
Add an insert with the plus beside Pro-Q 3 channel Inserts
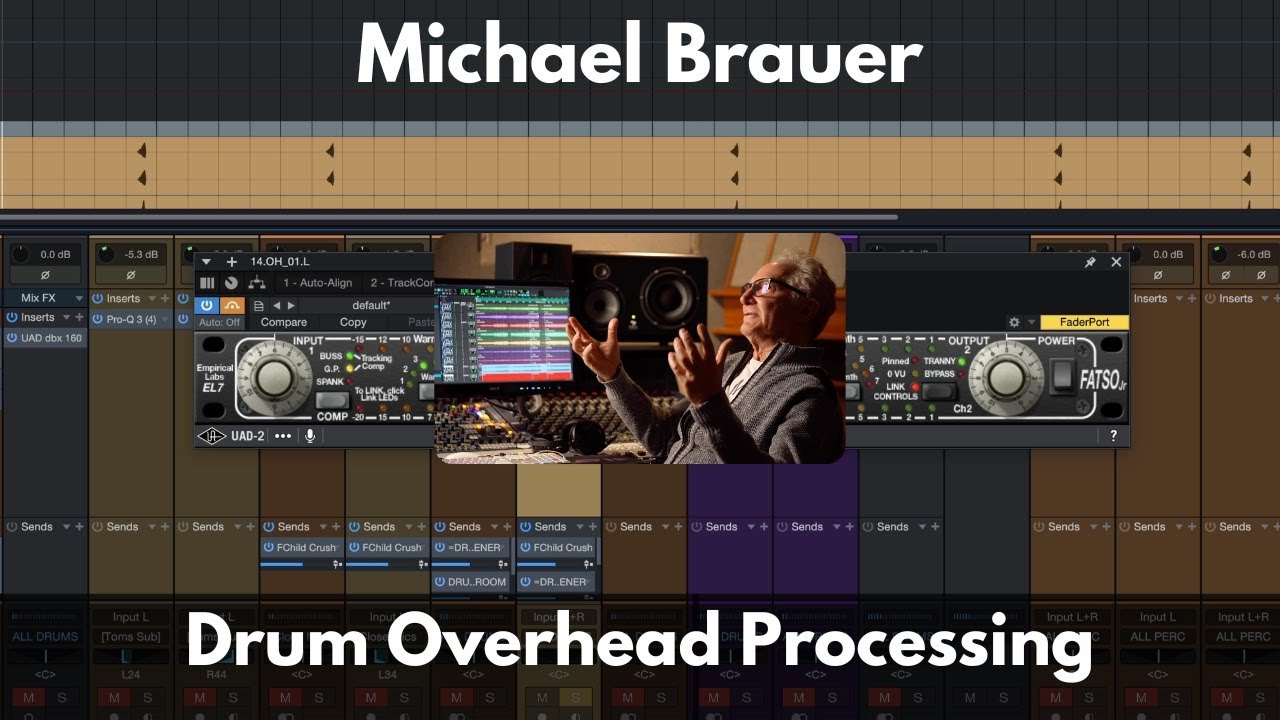[x=165, y=299]
